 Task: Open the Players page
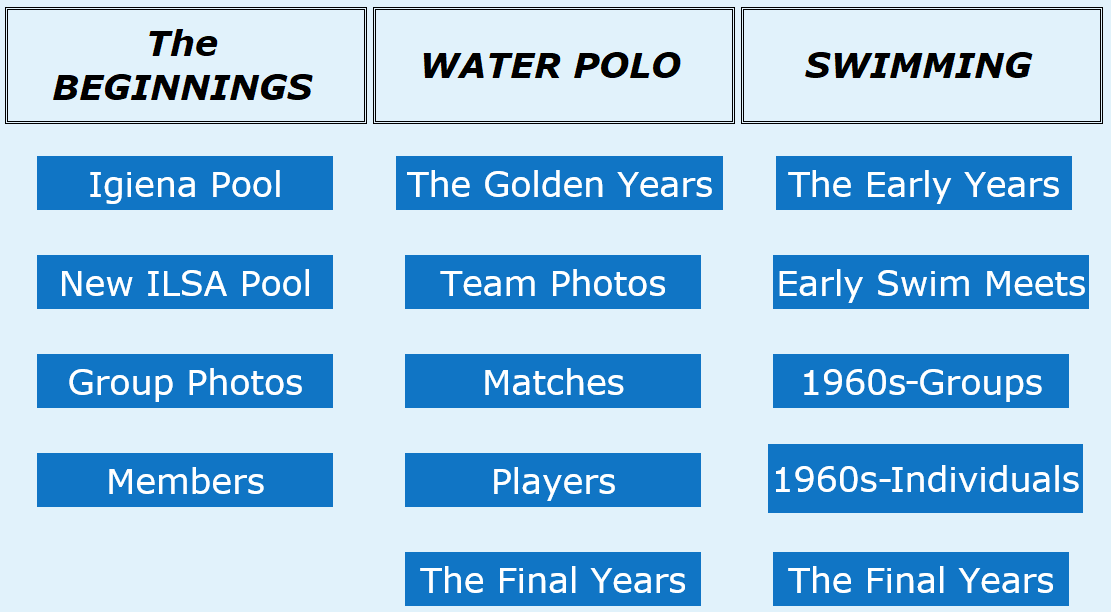coord(553,480)
